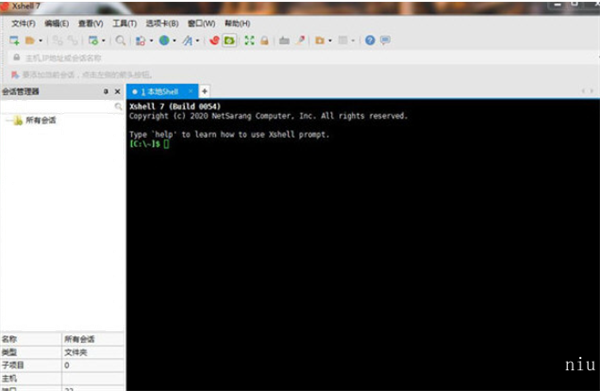Viewport: 600px width, 391px height.
Task: Close the 会话管理器 panel
Action: click(117, 91)
